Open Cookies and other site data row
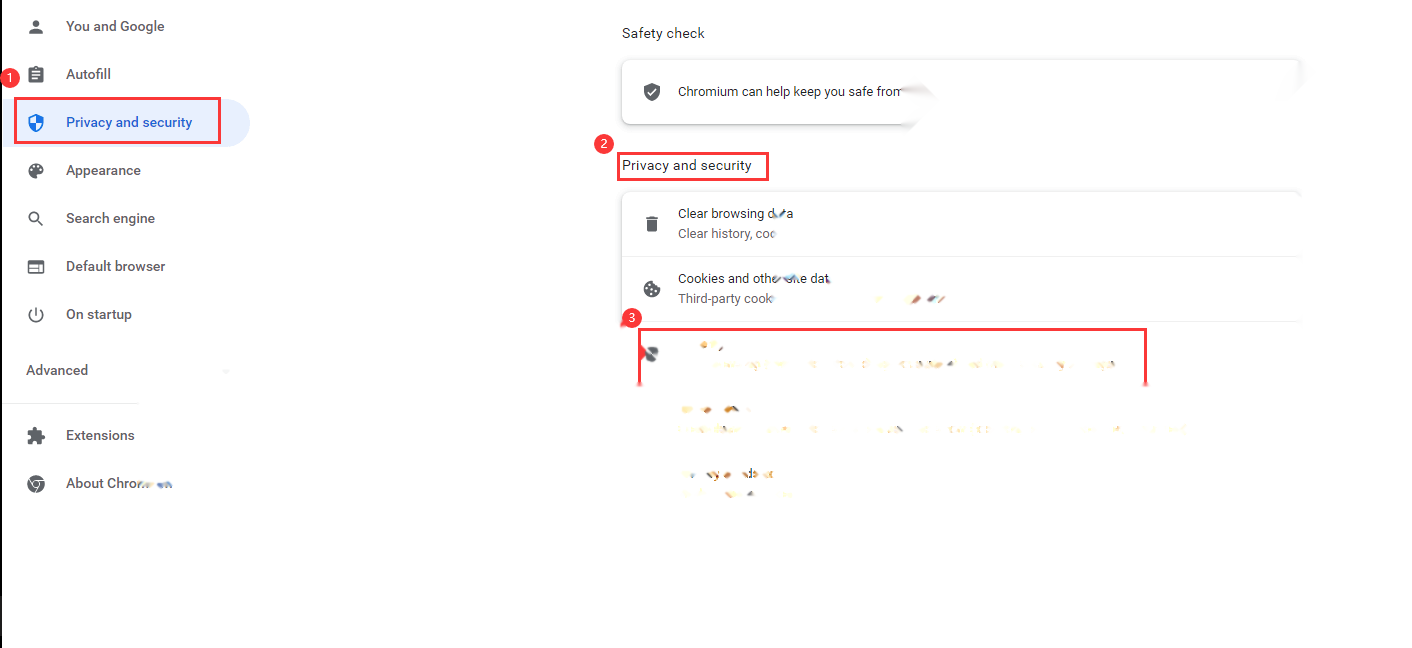Viewport: 1412px width, 648px height. (960, 289)
